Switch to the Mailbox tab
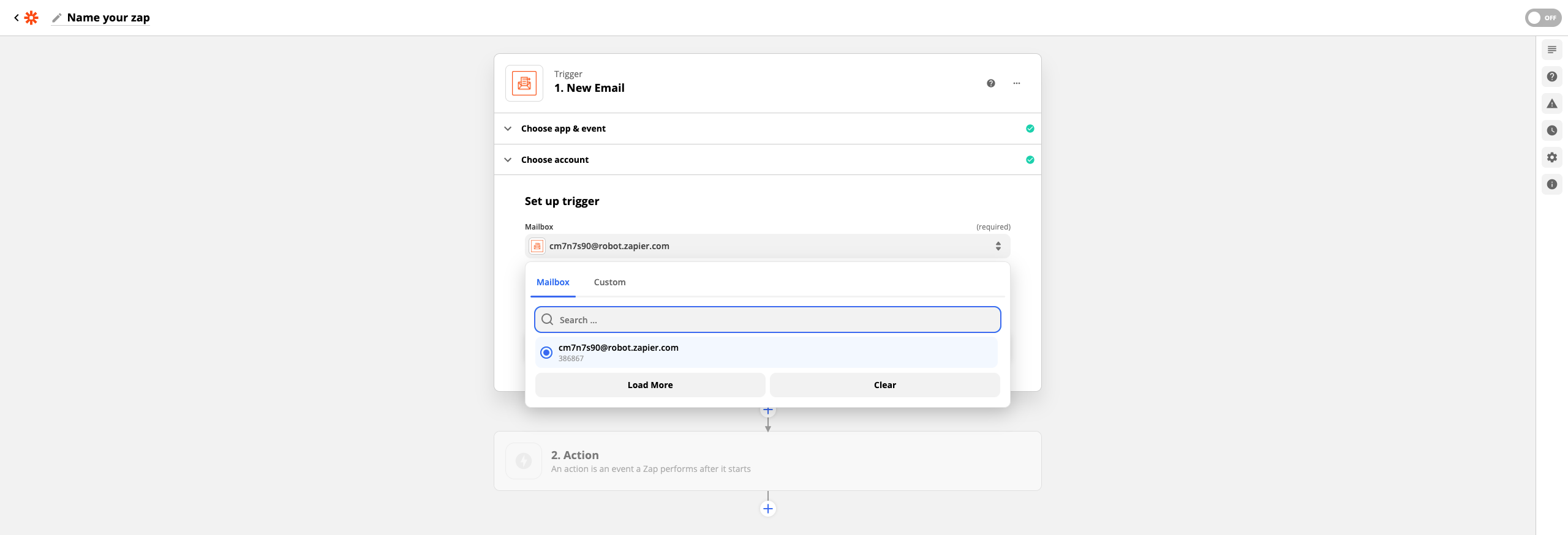Viewport: 1568px width, 535px height. pos(552,282)
